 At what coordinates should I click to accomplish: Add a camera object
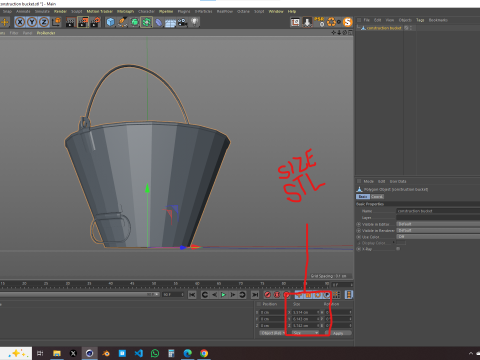182,22
